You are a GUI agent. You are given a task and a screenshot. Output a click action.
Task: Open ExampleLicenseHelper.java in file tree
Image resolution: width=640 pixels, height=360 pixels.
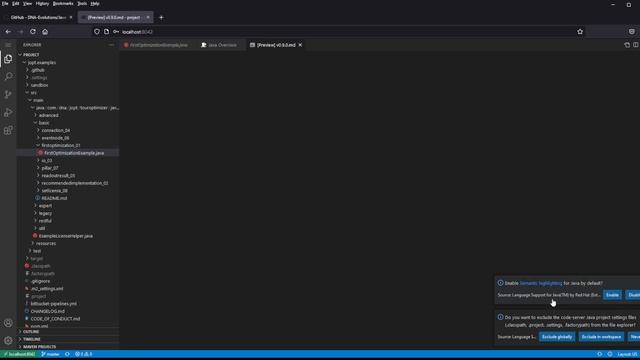coord(68,236)
